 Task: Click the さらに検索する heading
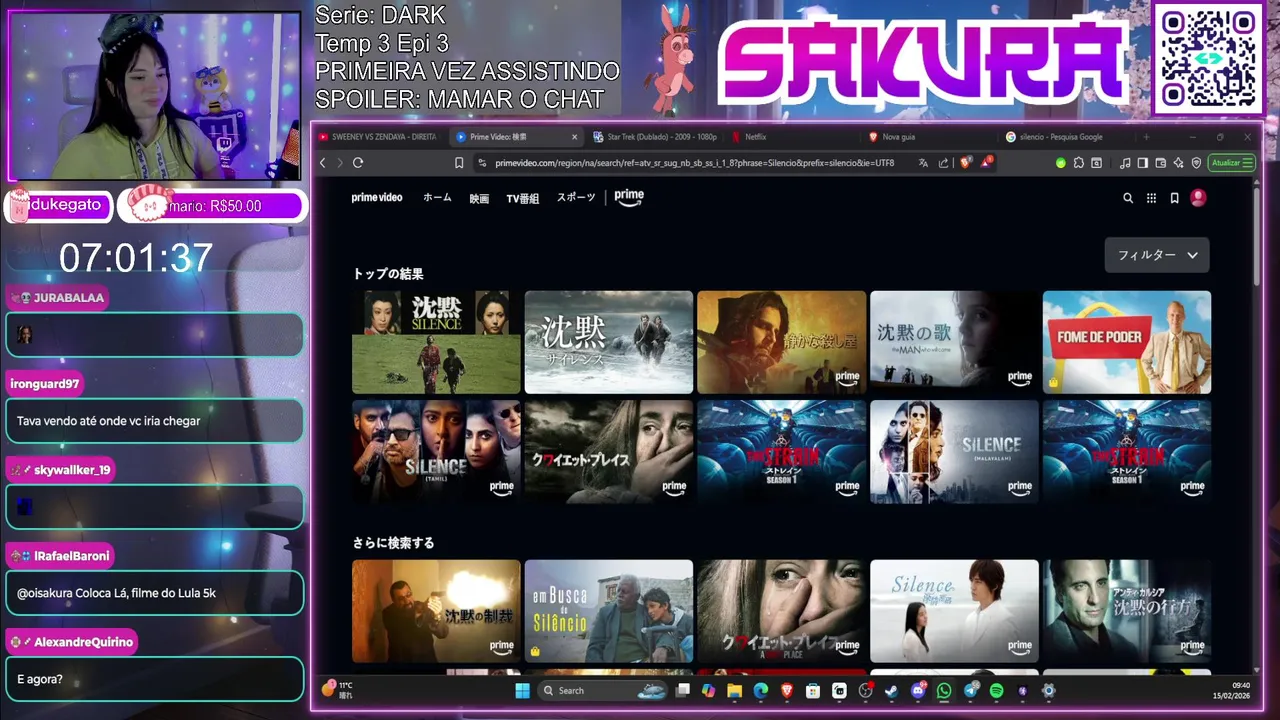point(394,543)
